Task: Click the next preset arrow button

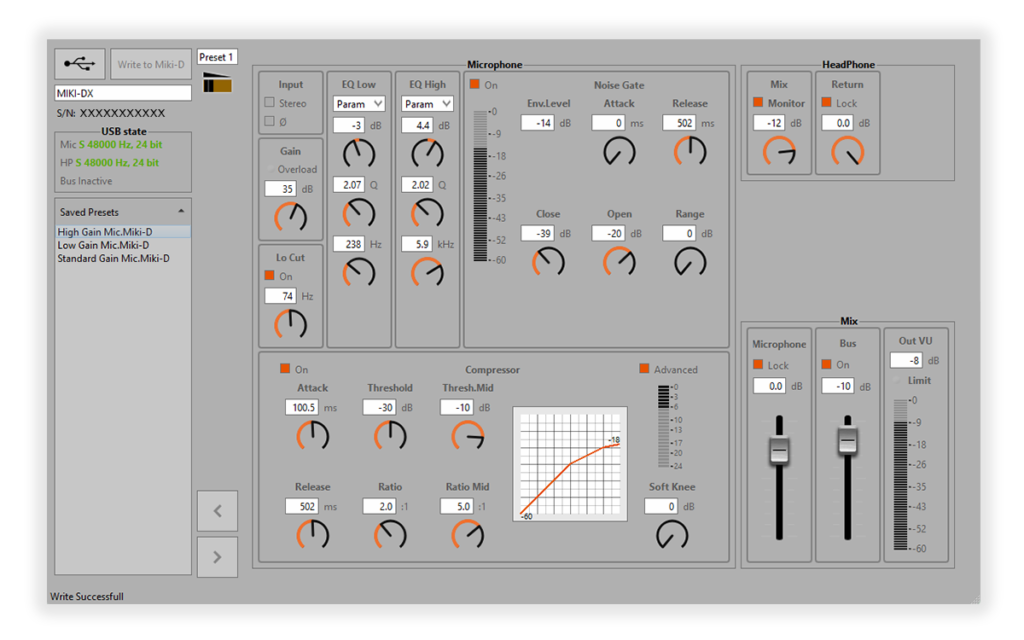Action: (217, 557)
